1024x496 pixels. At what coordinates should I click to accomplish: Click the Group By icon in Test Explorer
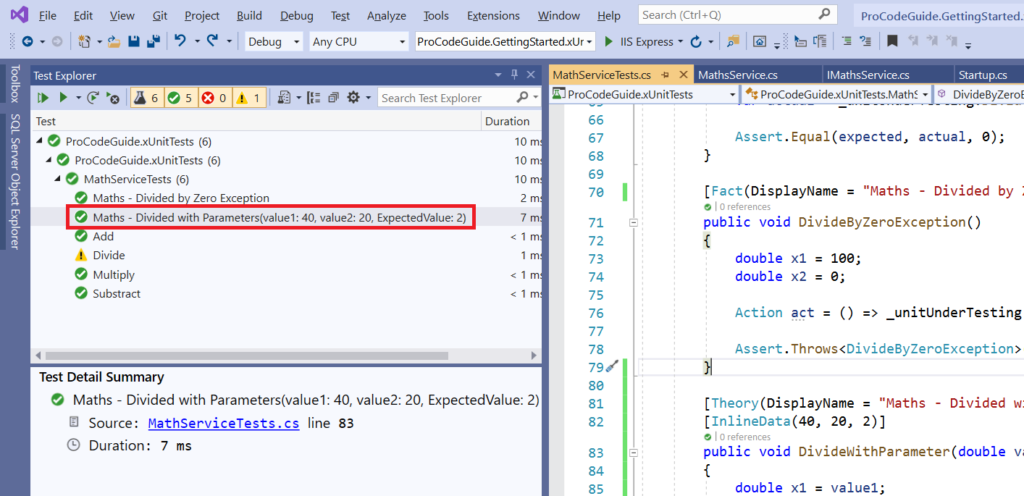[315, 98]
